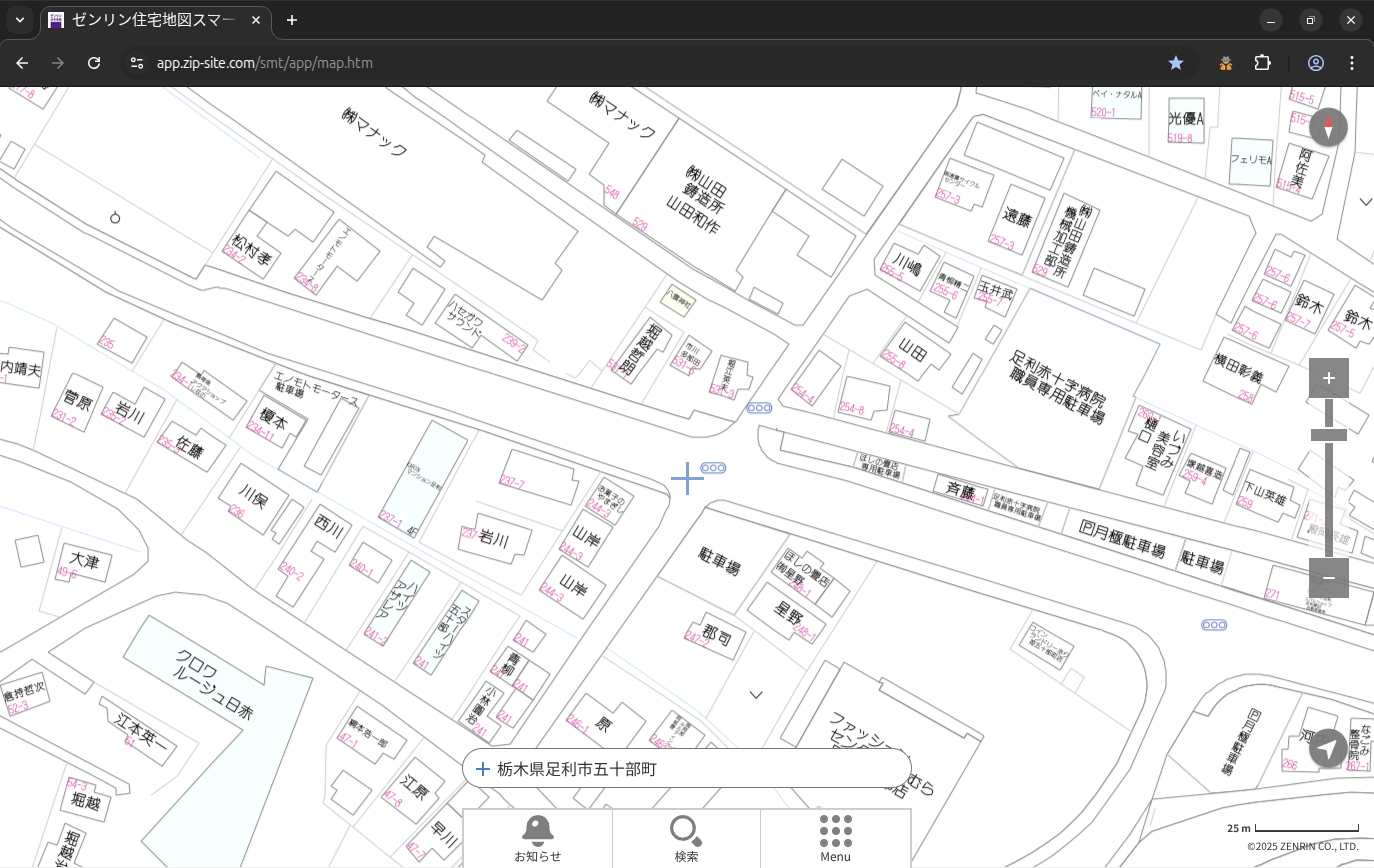This screenshot has height=868, width=1374.
Task: Open the Chrome three-dot menu
Action: pyautogui.click(x=1352, y=63)
